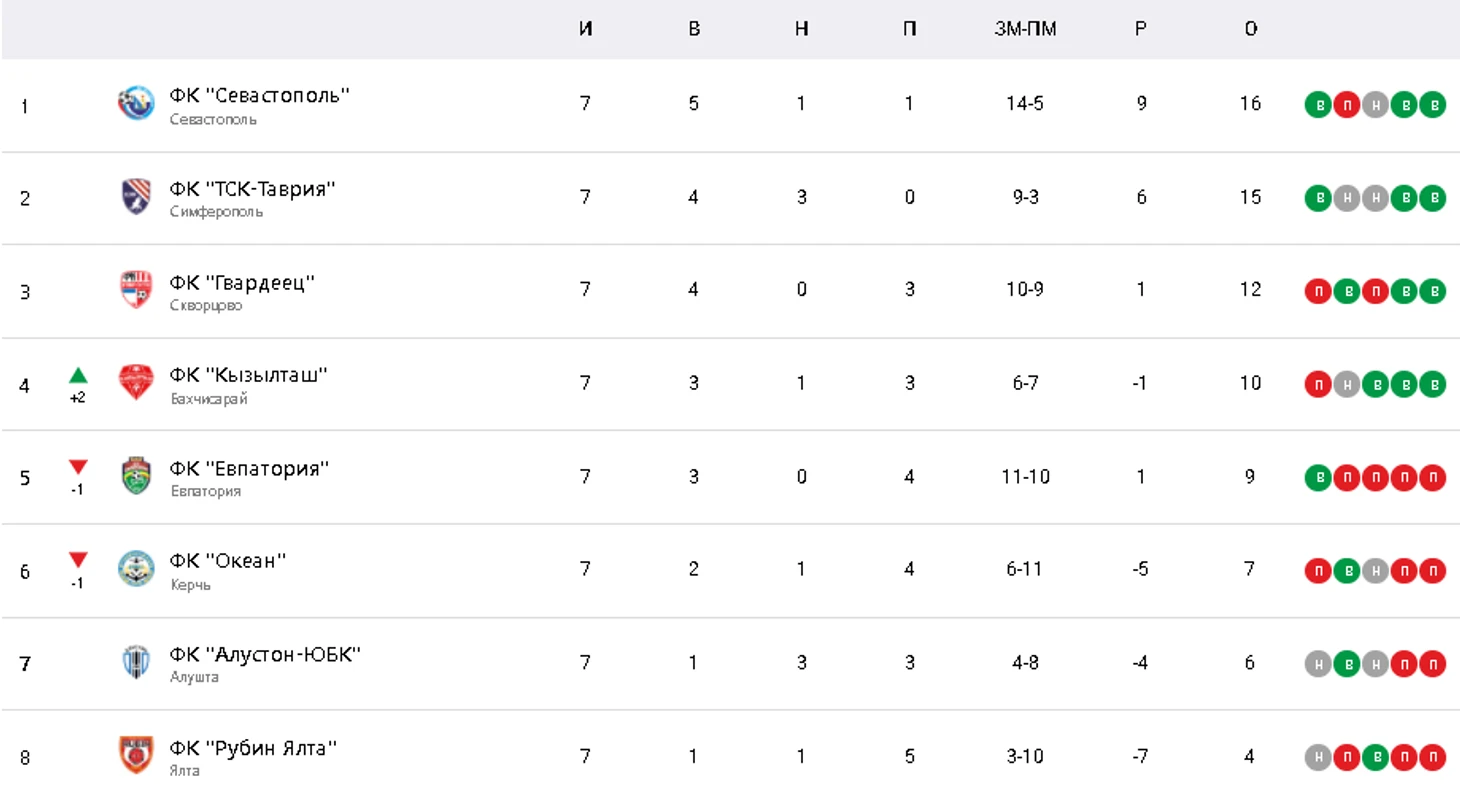Open ФК "Севастополь" team name link
This screenshot has width=1460, height=802.
click(x=260, y=96)
